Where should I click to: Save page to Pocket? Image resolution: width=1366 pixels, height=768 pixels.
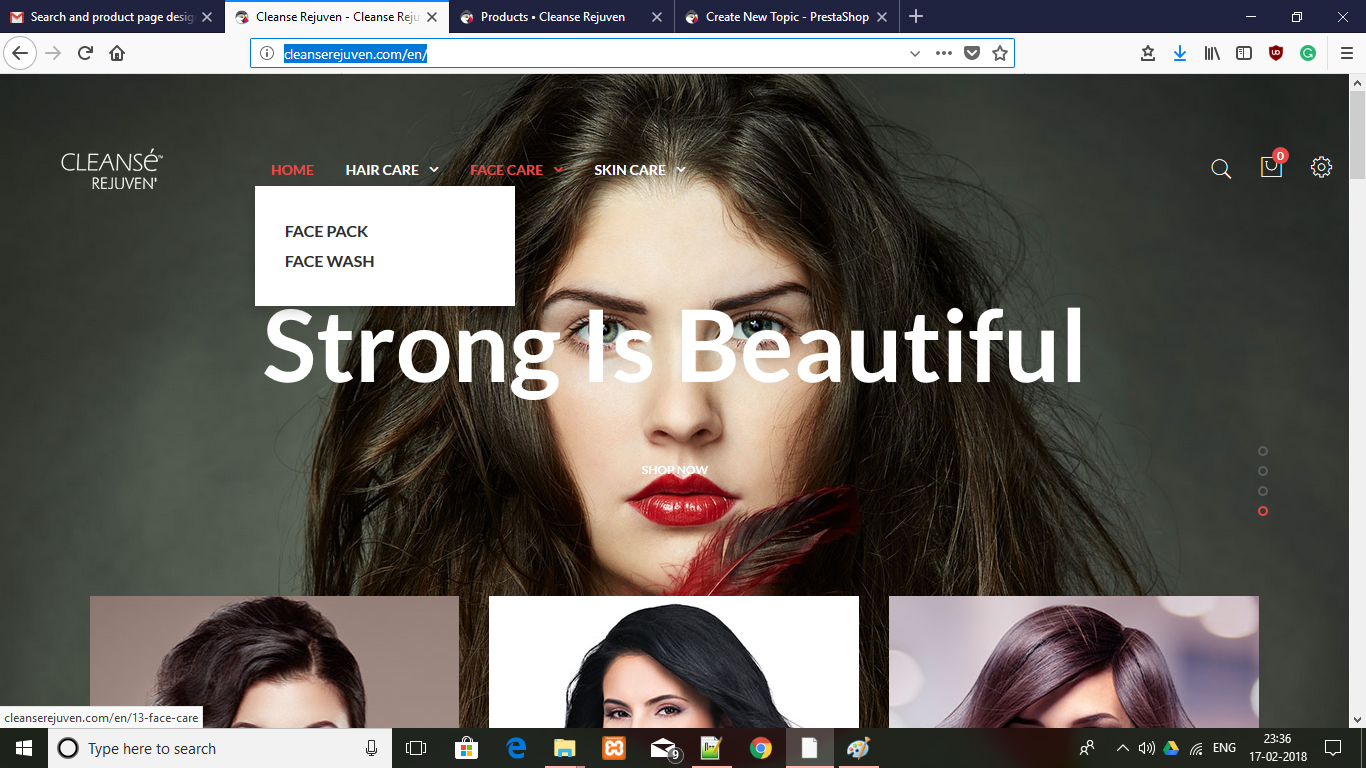[x=971, y=53]
